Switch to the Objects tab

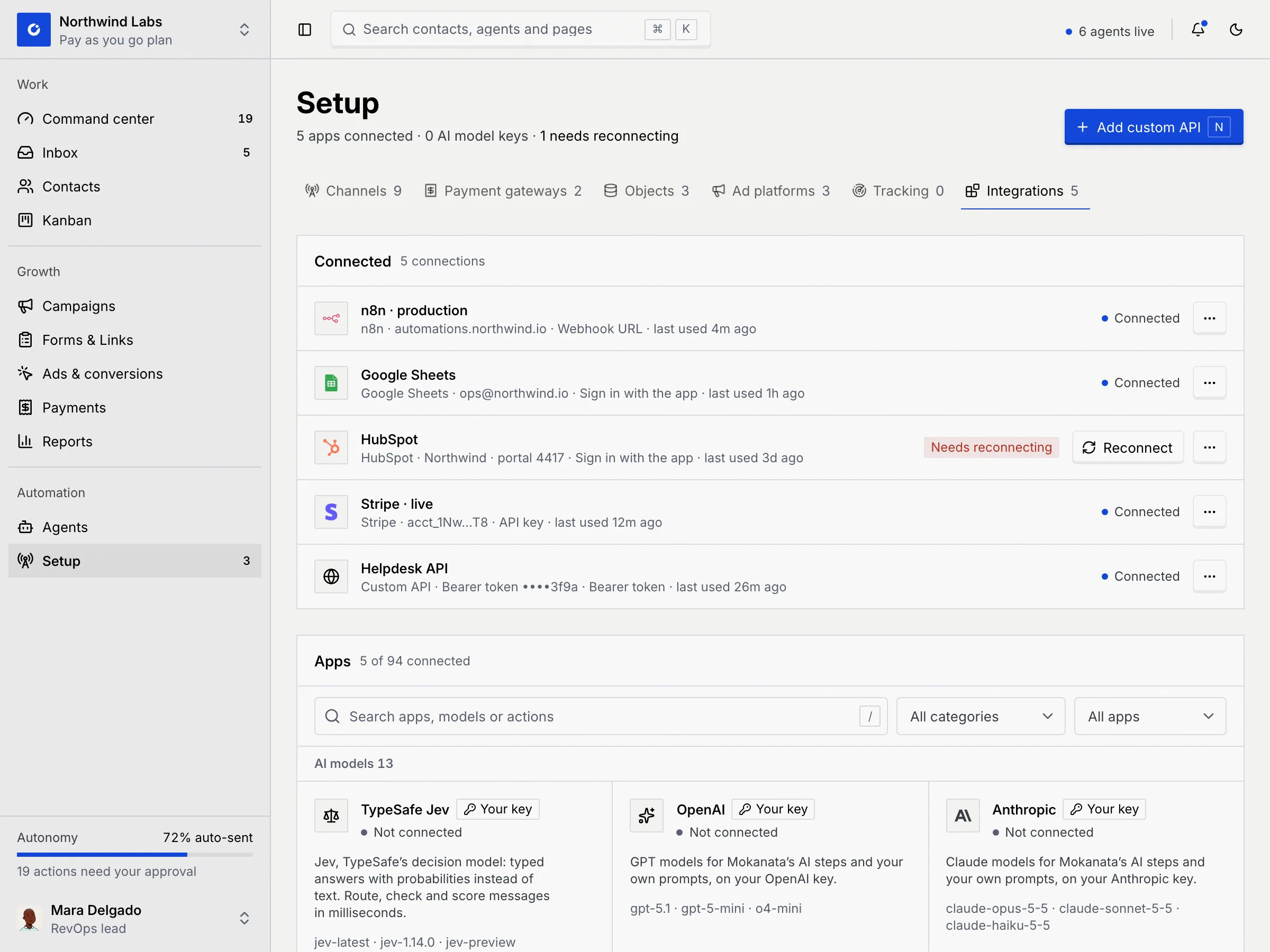coord(647,191)
